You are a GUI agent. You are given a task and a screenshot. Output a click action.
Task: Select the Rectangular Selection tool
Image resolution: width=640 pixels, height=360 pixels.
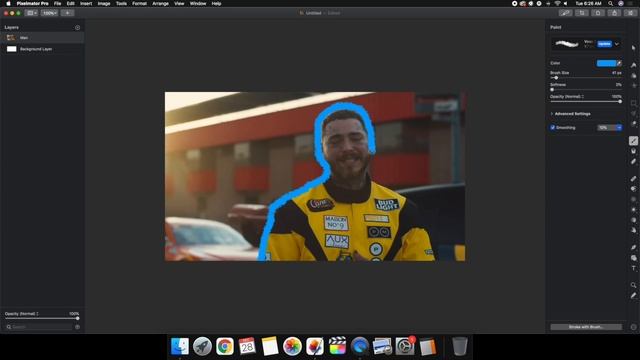[633, 103]
